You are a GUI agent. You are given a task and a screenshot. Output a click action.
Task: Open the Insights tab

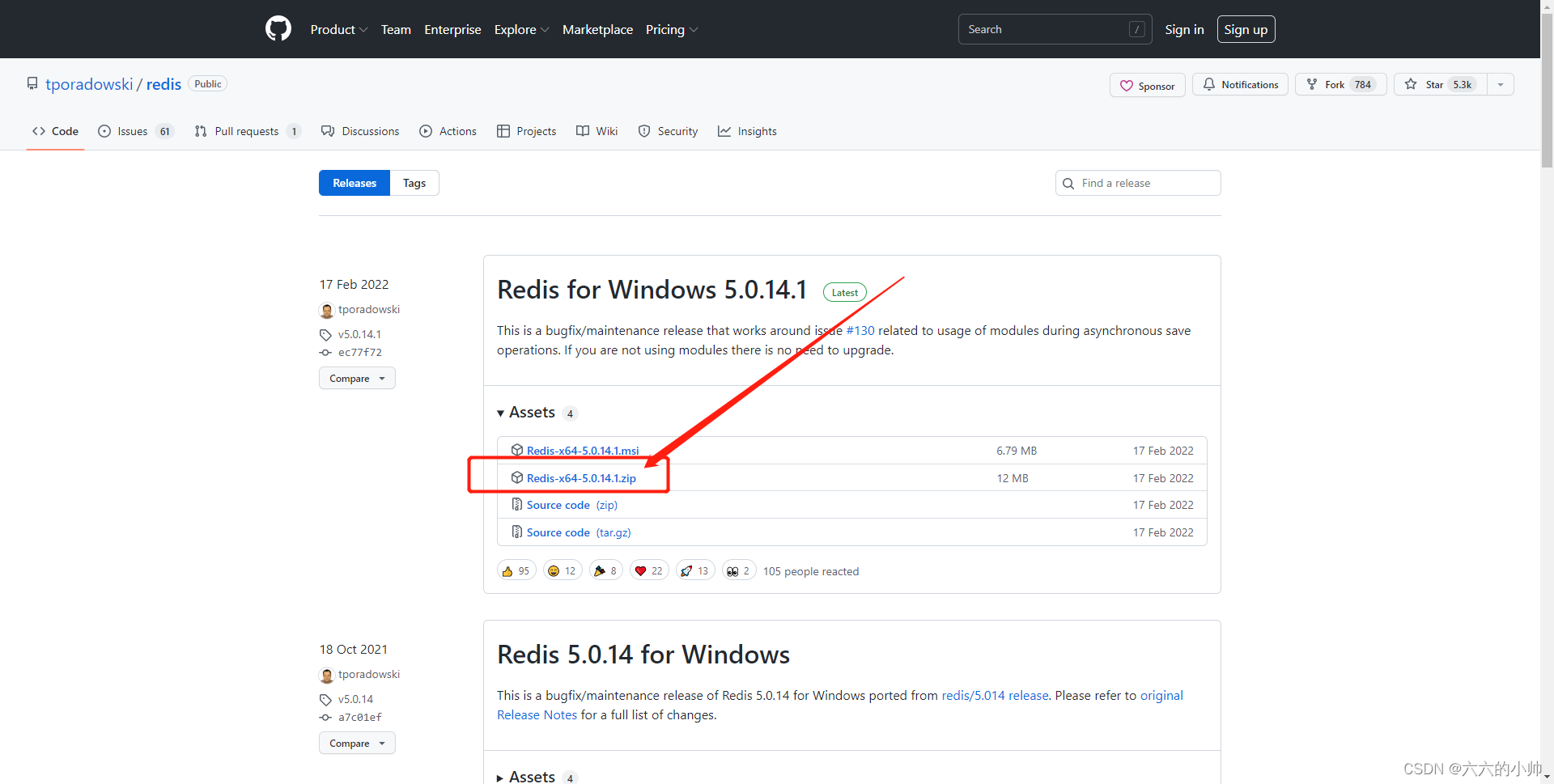pyautogui.click(x=747, y=131)
